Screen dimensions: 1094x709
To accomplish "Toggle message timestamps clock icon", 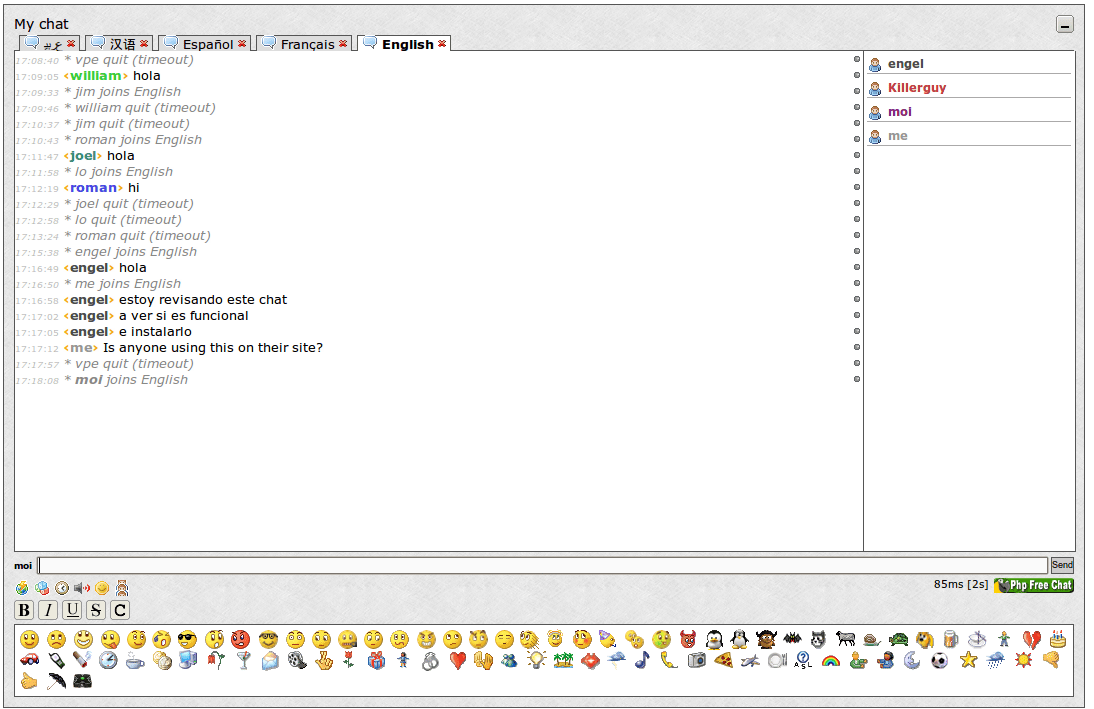I will click(x=62, y=588).
